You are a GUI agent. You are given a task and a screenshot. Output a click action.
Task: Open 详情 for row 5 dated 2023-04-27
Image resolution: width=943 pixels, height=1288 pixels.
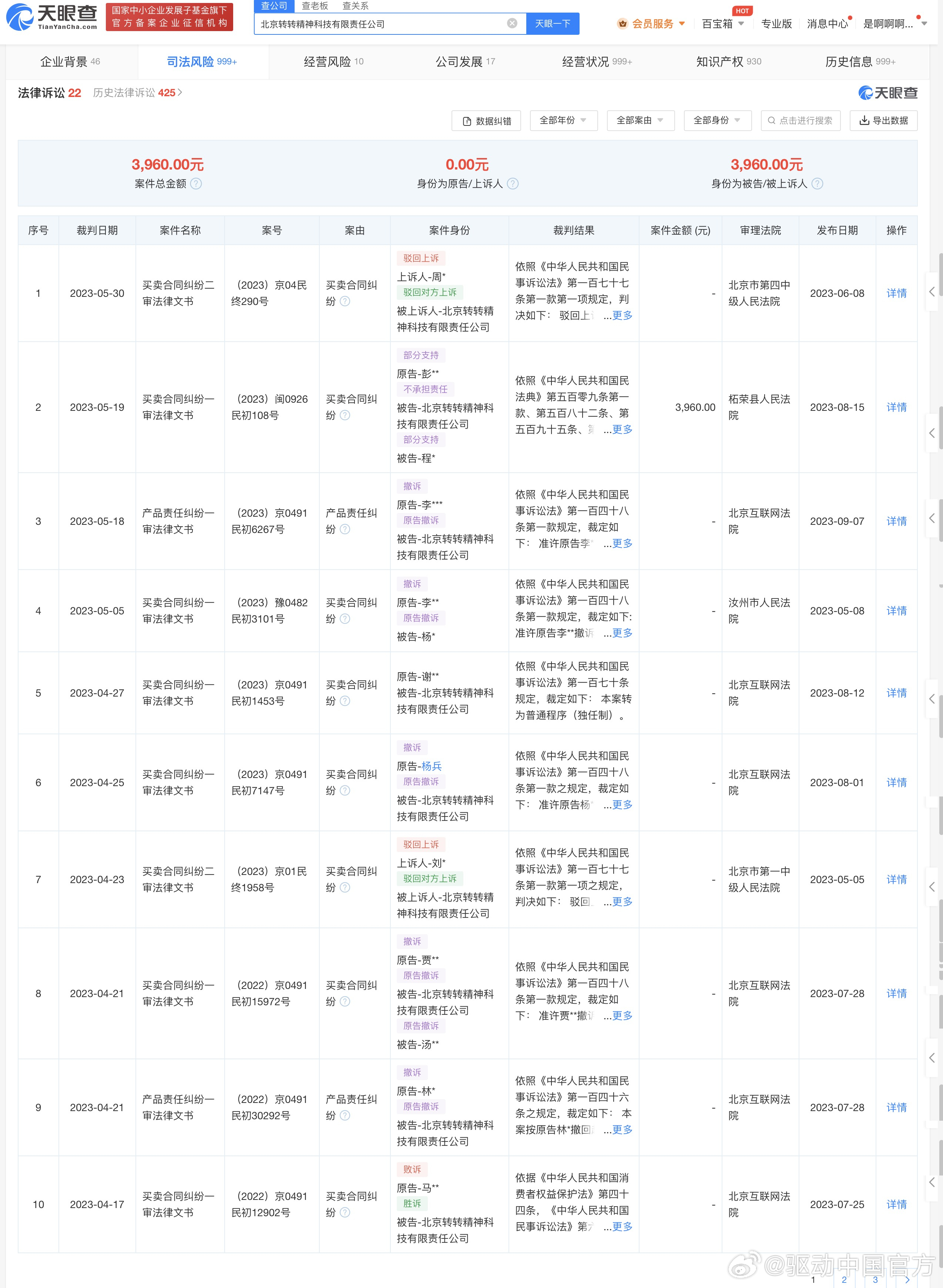point(896,693)
